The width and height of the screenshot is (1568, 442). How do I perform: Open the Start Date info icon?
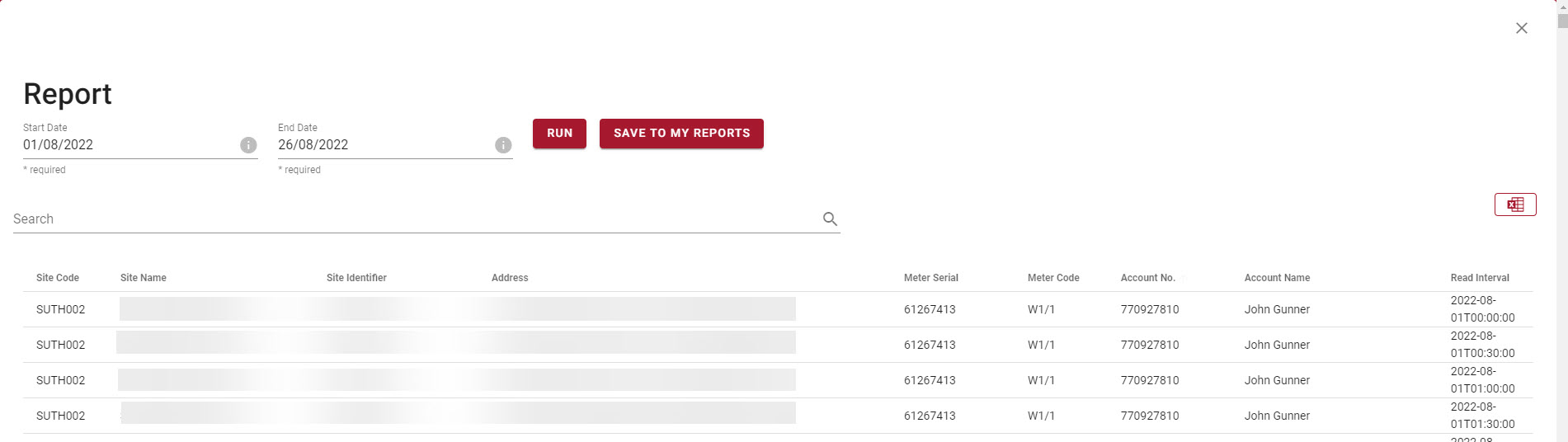(x=248, y=145)
